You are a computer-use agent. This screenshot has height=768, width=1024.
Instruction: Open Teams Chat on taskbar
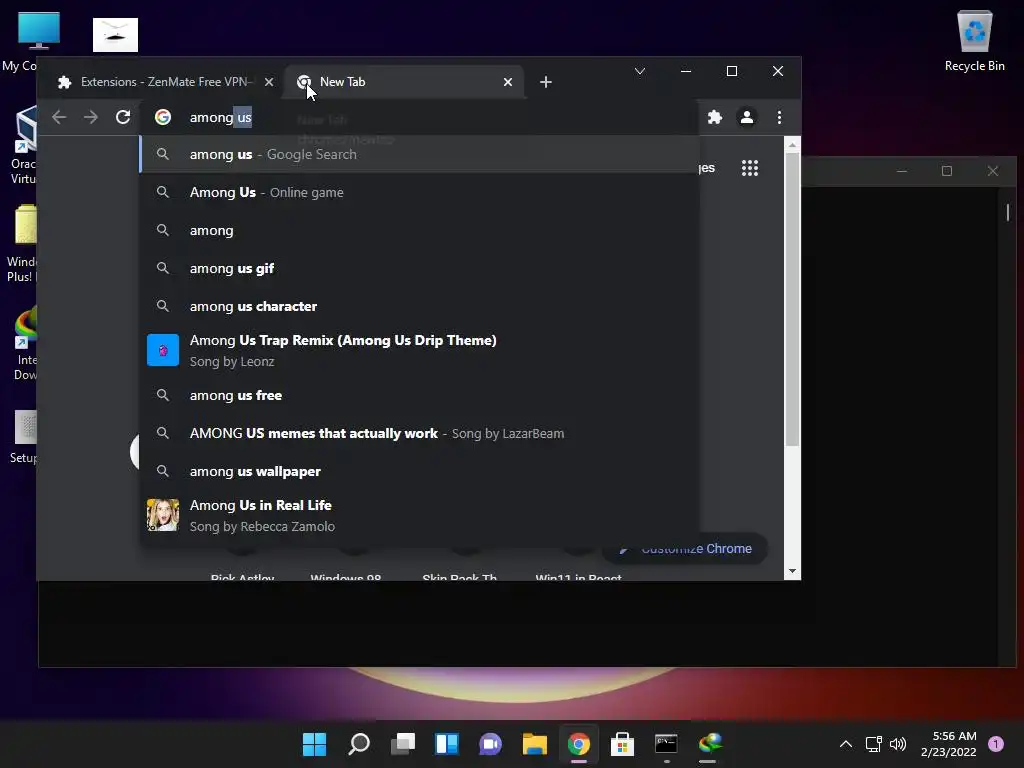[490, 744]
